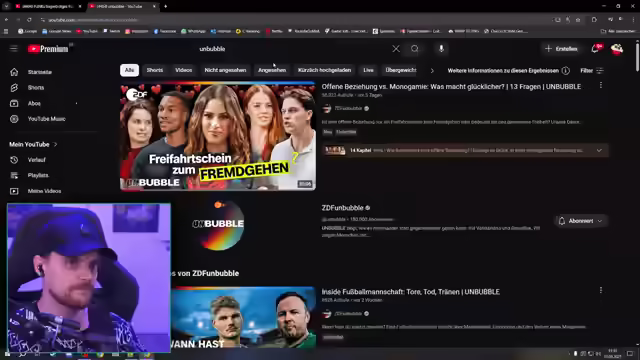Select the Shorts filter chip

pyautogui.click(x=155, y=70)
